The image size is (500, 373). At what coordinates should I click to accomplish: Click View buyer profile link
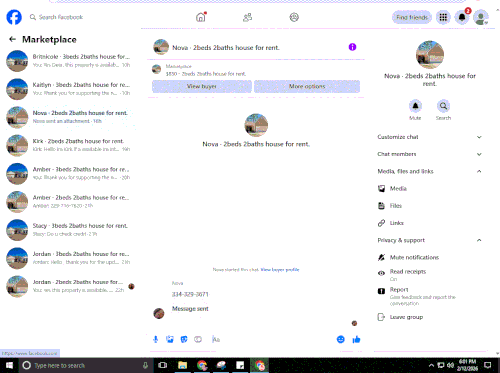280,270
